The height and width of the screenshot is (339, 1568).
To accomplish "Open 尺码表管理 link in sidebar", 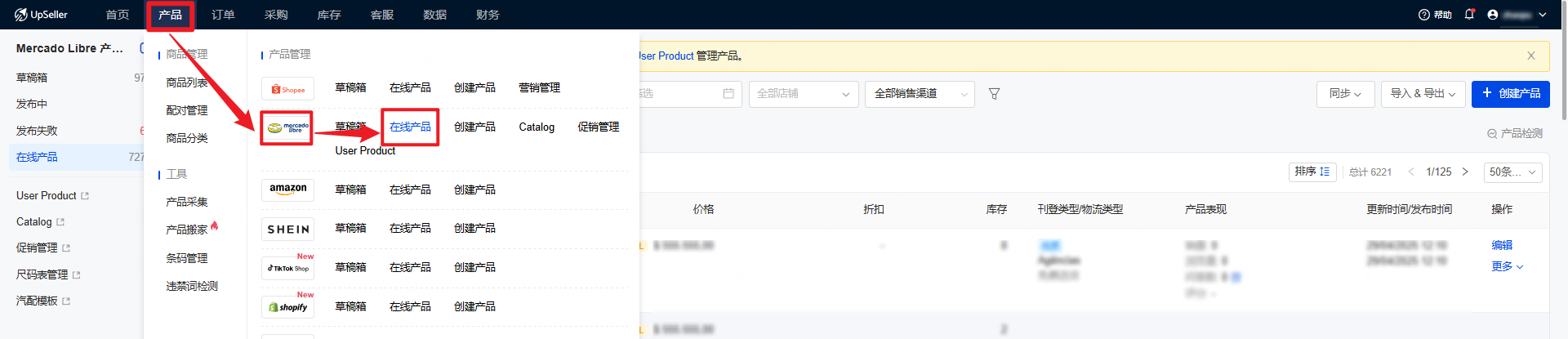I will [48, 275].
